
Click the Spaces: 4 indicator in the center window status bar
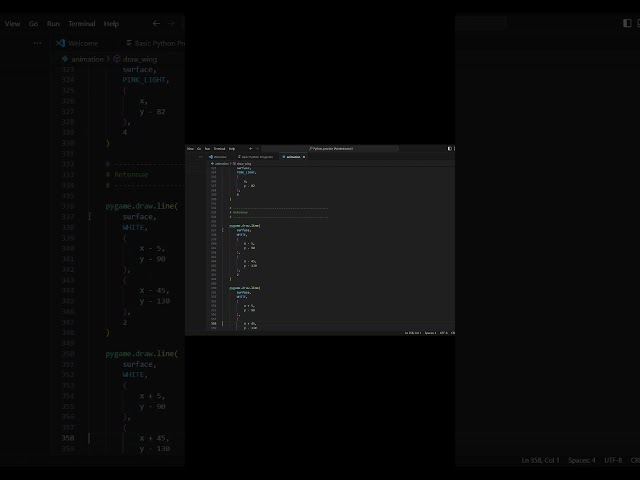tap(430, 333)
